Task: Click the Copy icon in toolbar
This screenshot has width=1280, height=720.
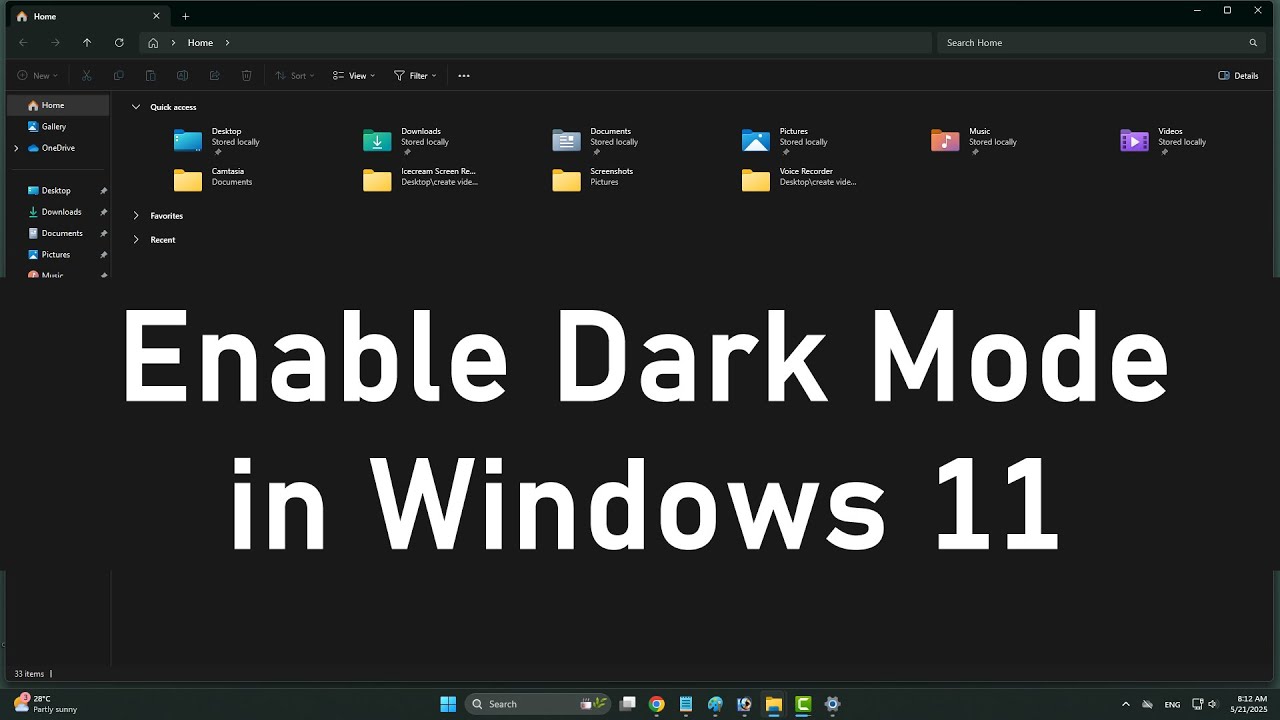Action: point(119,75)
